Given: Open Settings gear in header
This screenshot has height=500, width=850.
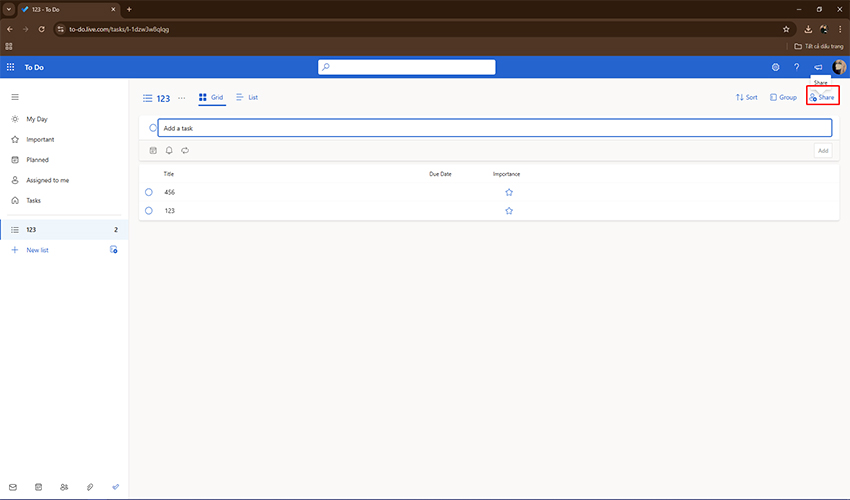Looking at the screenshot, I should (775, 67).
